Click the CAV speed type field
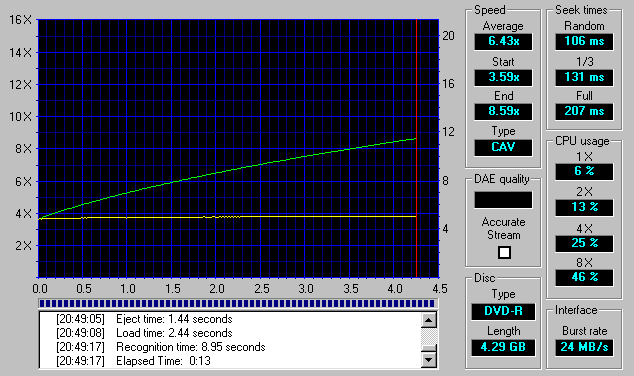This screenshot has height=376, width=634. coord(503,147)
